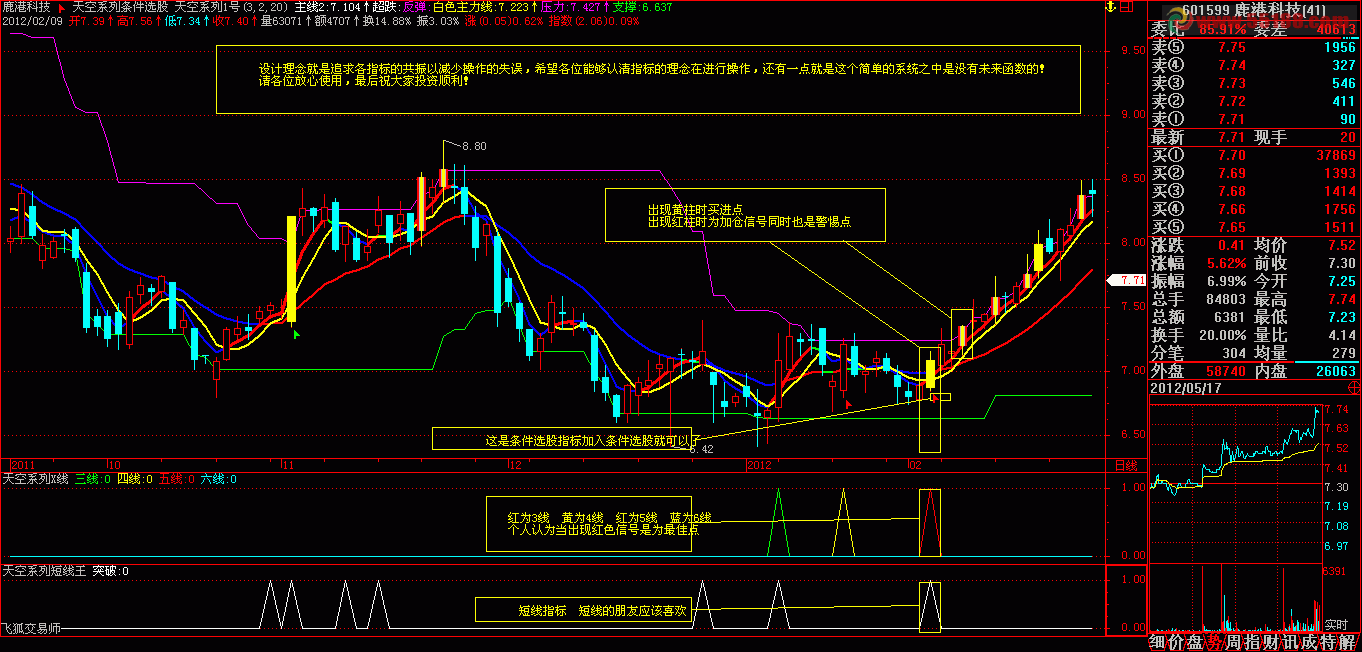The image size is (1362, 652).
Task: Click the design-concept note box at the chart top
Action: [x=649, y=78]
